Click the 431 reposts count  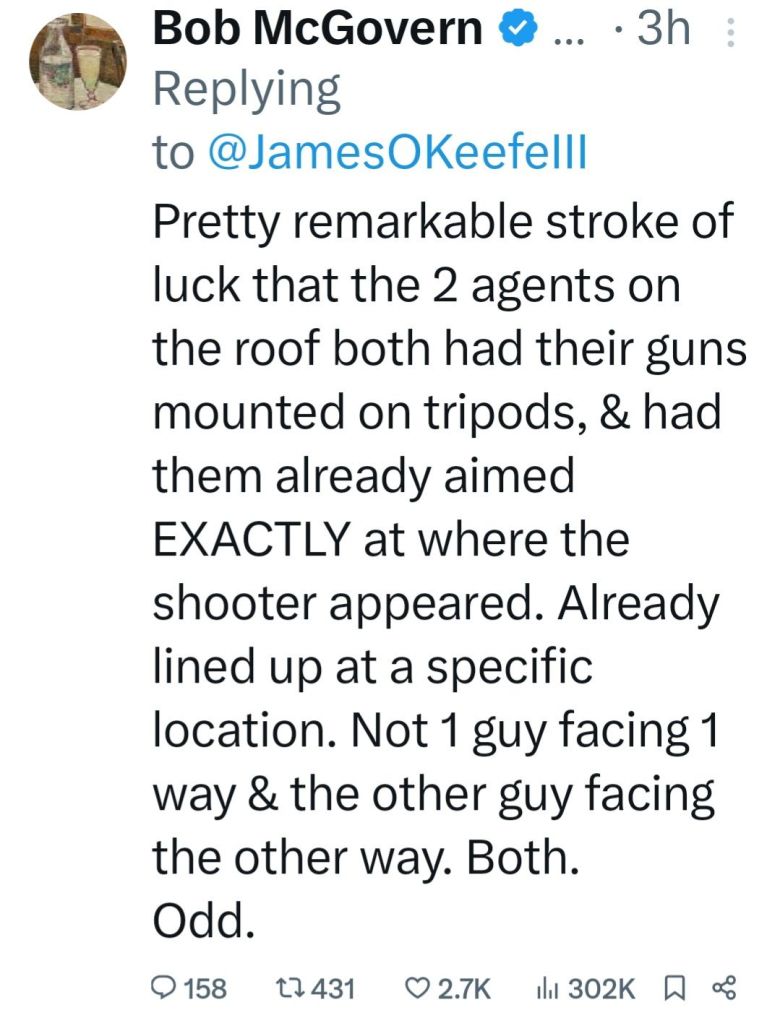click(x=334, y=988)
